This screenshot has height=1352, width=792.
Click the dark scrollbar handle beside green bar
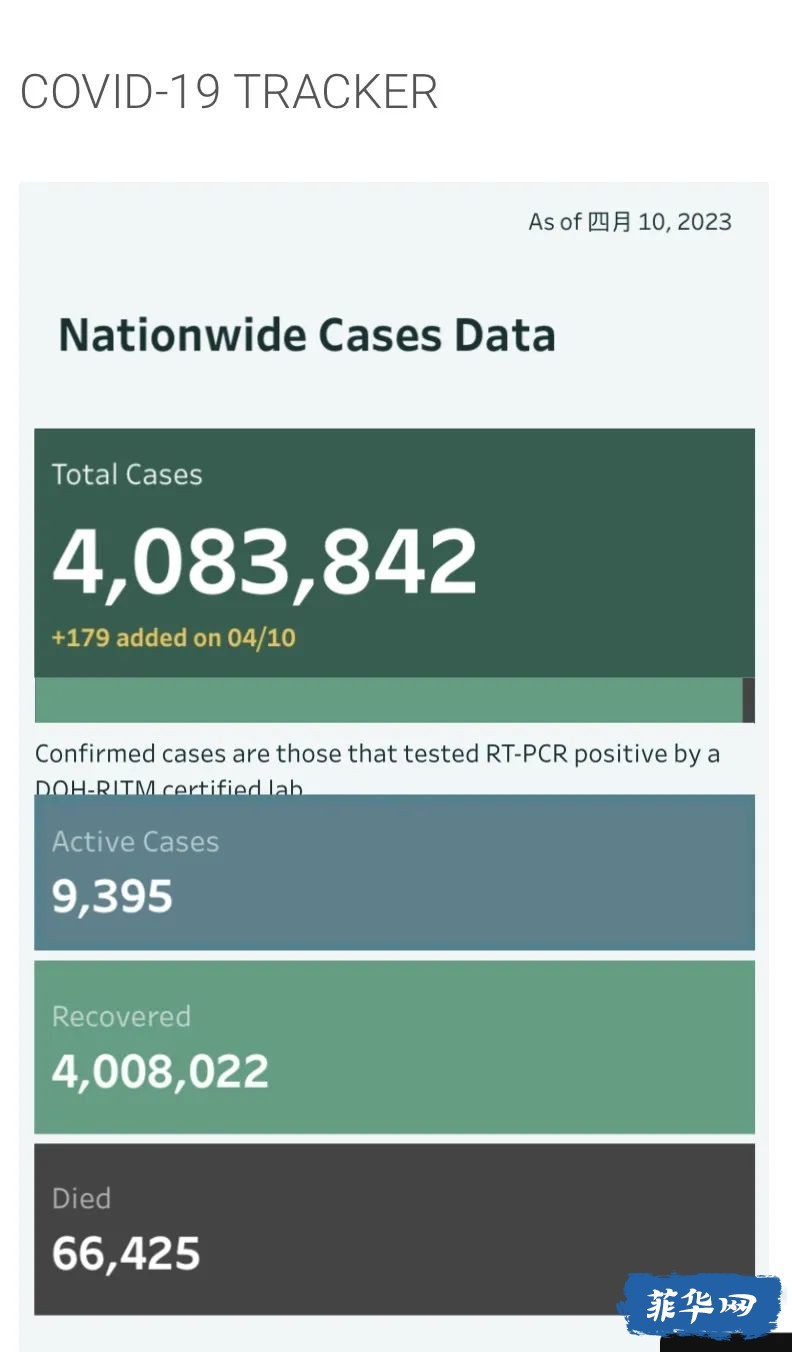coord(749,700)
